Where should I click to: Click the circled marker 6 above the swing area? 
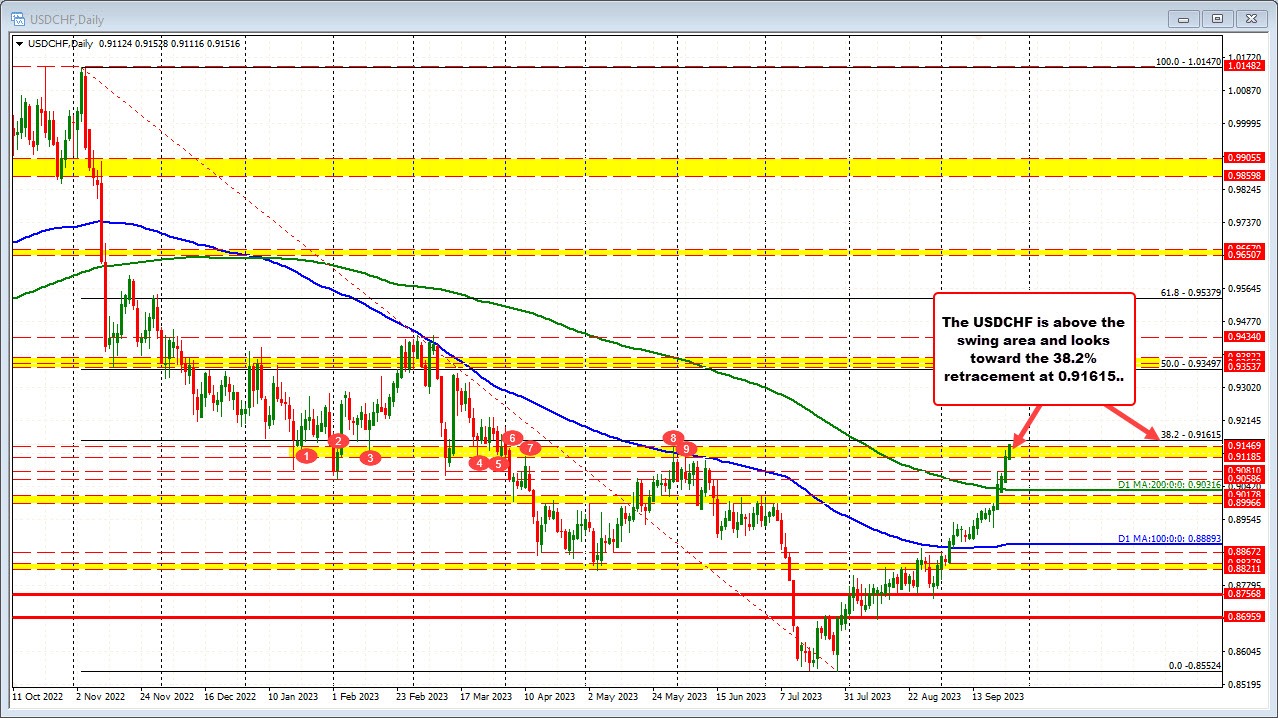(x=511, y=438)
